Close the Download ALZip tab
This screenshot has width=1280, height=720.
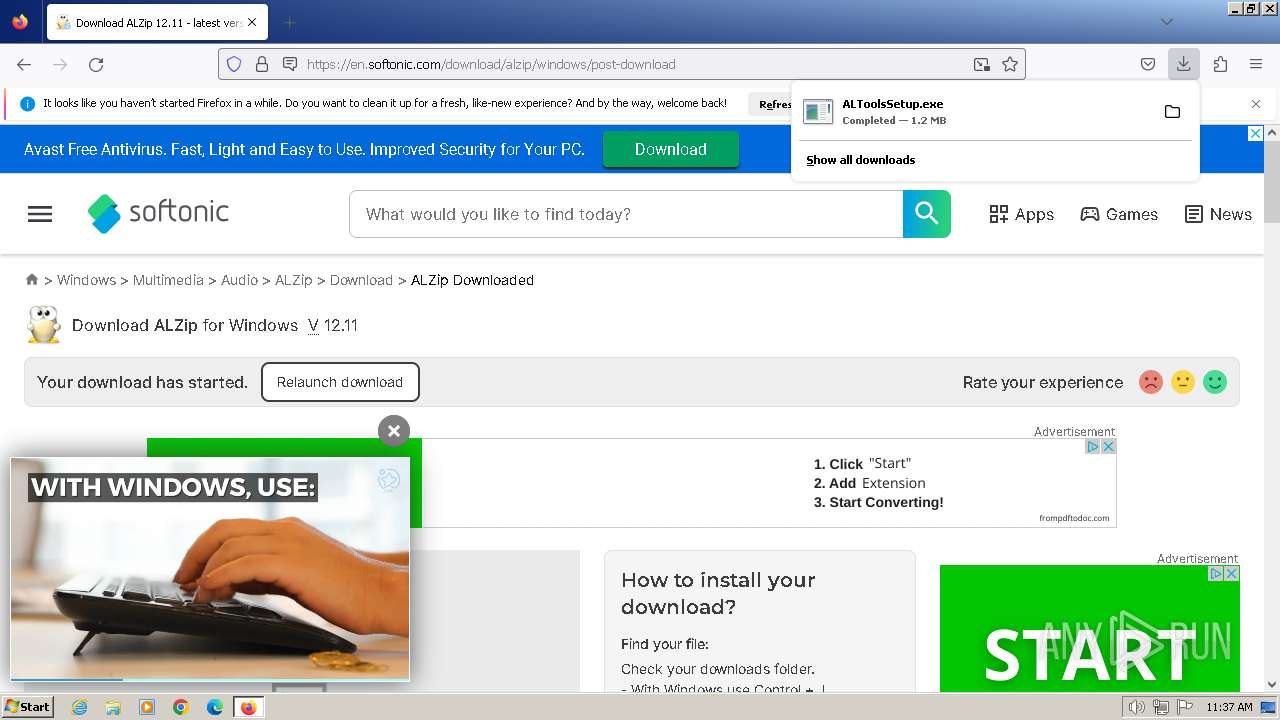(x=251, y=22)
